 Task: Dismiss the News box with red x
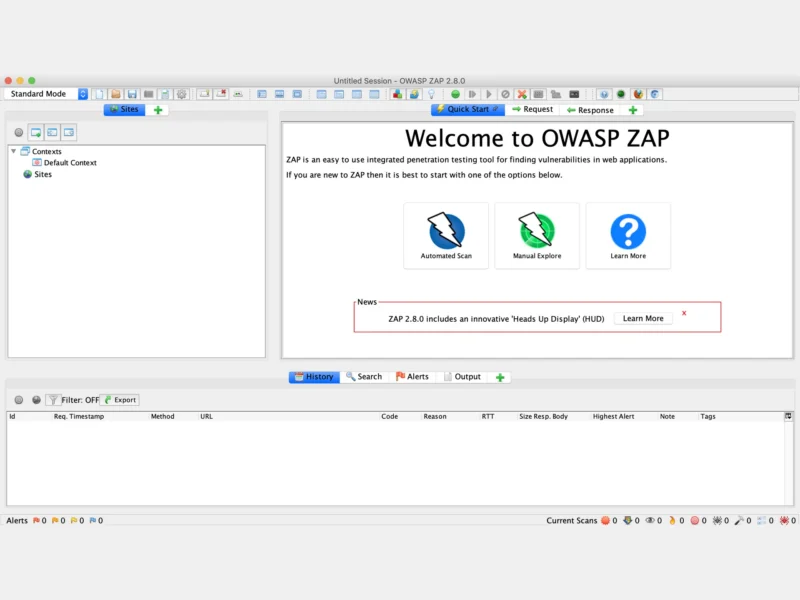684,313
